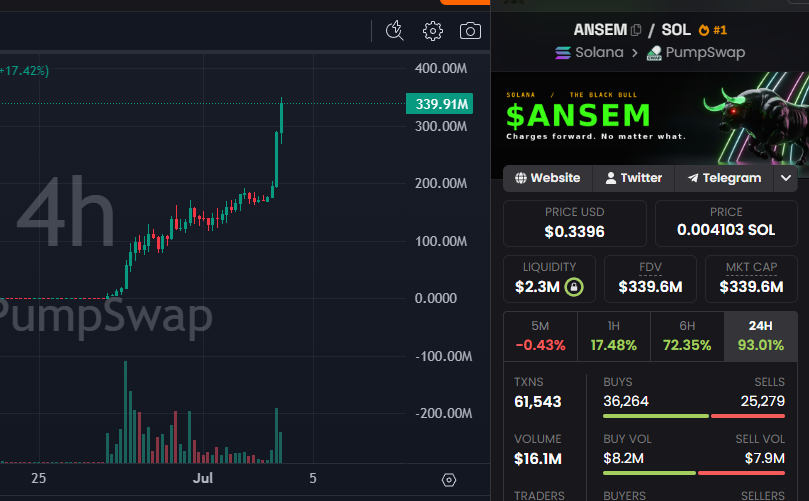The image size is (809, 501).
Task: Click the LIQUIDITY $2.3M value
Action: click(537, 287)
